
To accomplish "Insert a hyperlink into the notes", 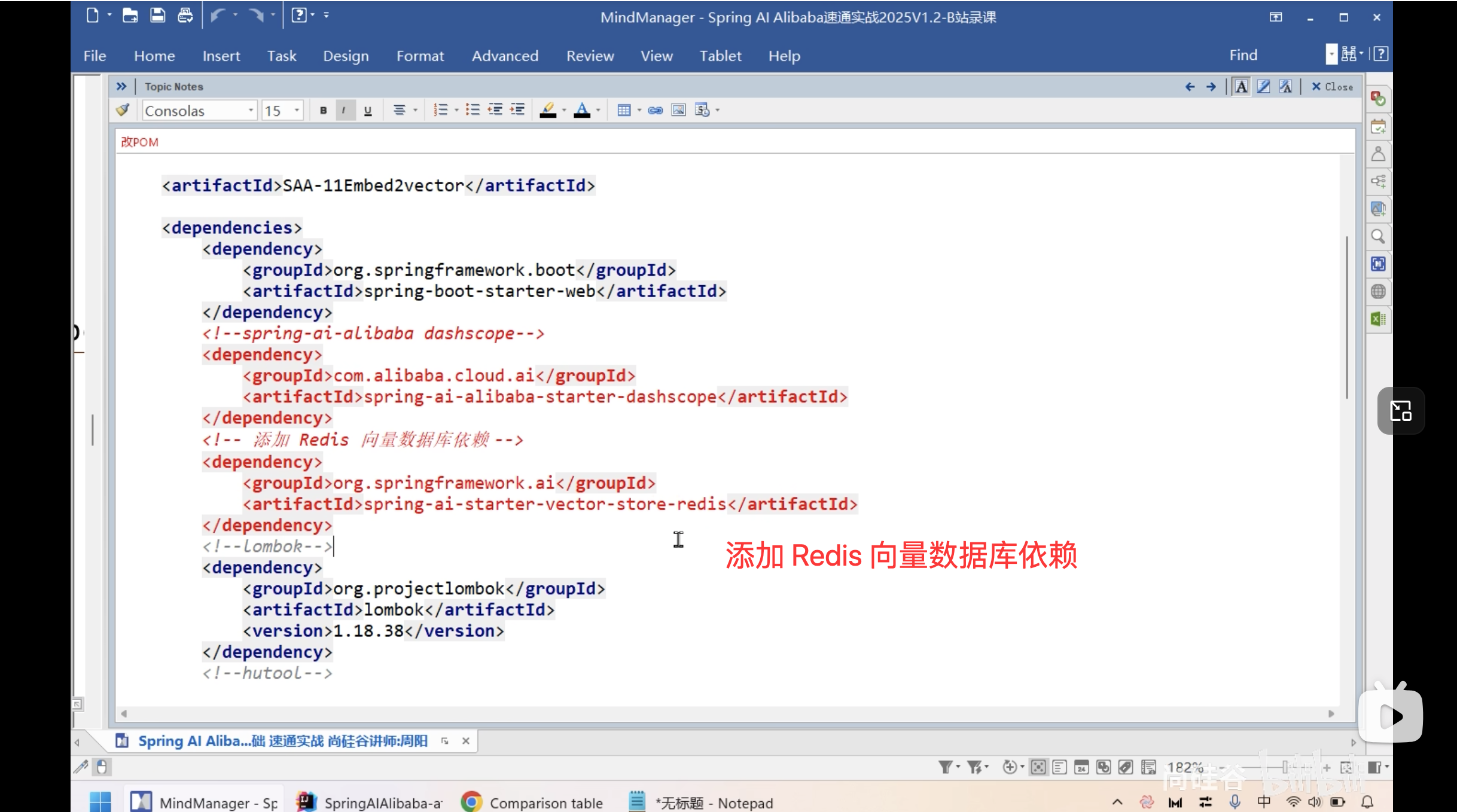I will [x=655, y=110].
